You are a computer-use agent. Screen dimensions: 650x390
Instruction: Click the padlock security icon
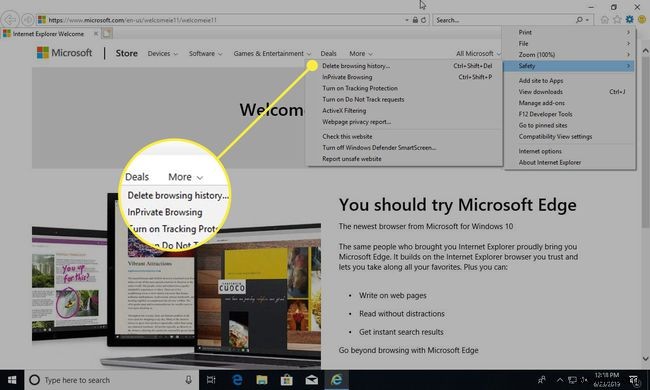pos(415,20)
